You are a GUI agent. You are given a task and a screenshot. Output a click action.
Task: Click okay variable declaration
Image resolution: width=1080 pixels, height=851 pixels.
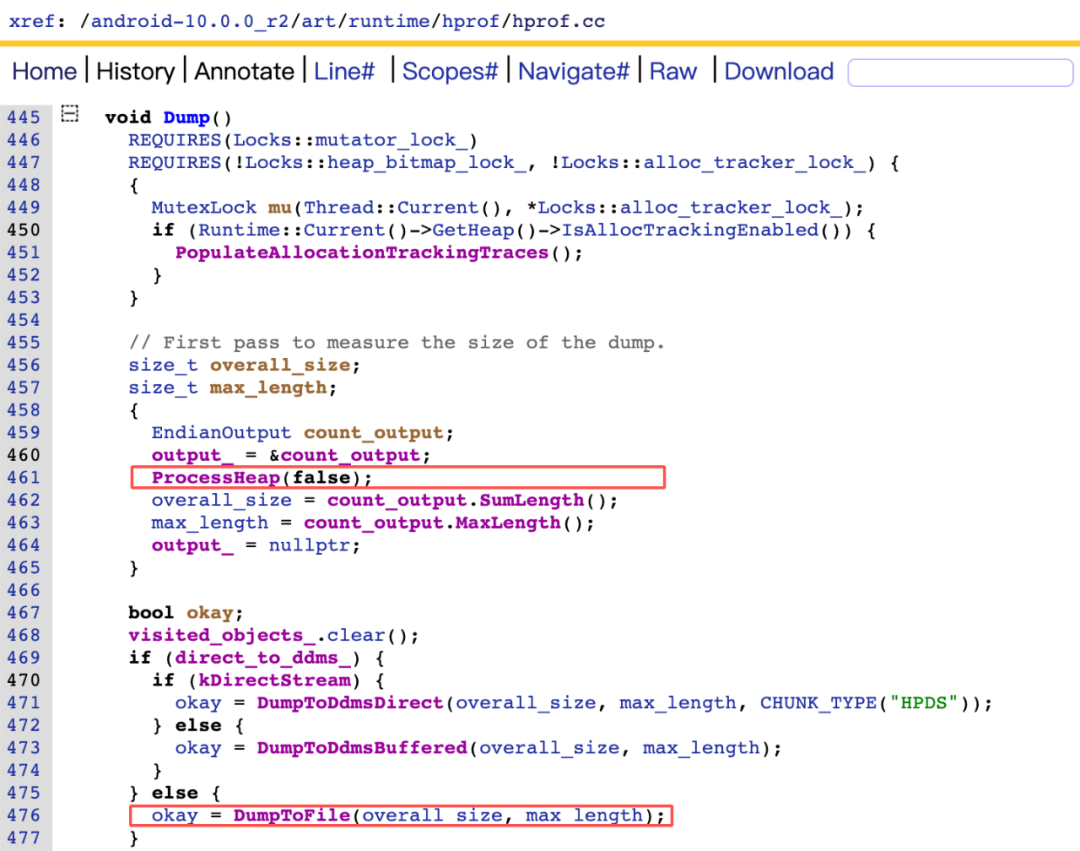[x=209, y=613]
